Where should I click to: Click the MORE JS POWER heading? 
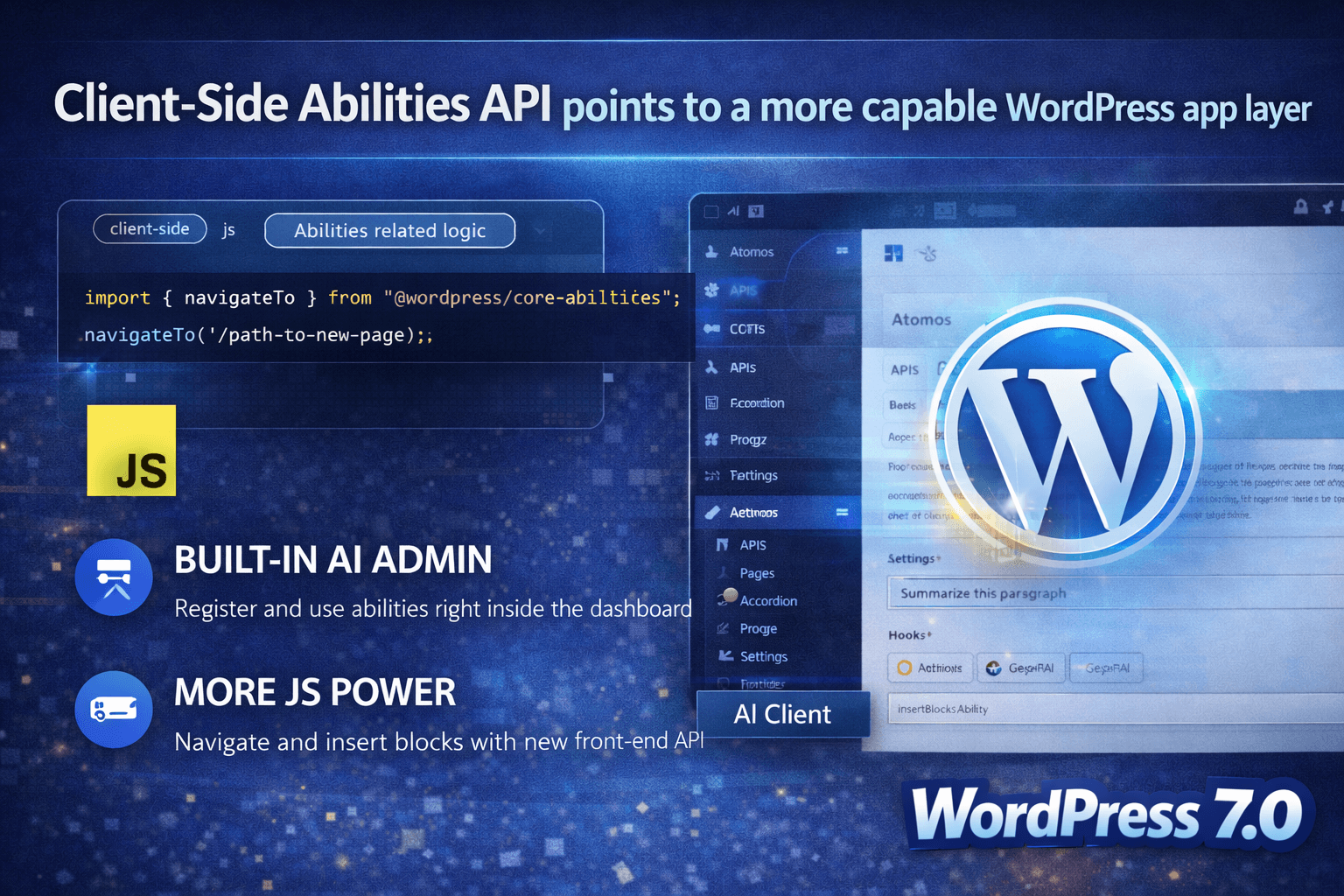pyautogui.click(x=315, y=693)
